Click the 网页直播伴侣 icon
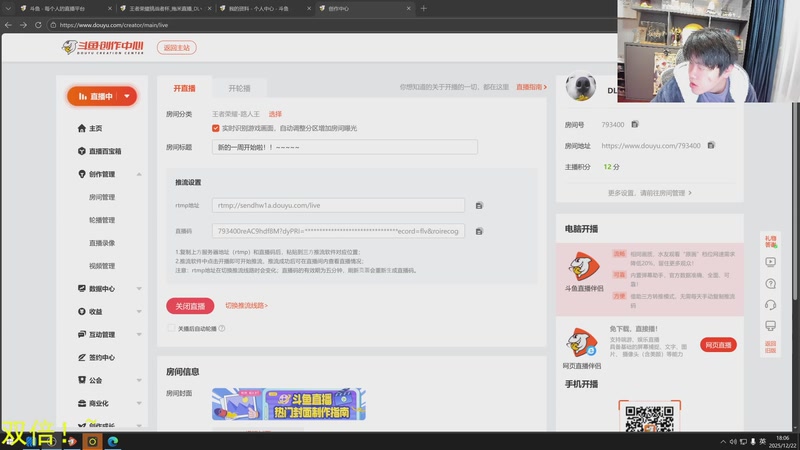 point(582,342)
